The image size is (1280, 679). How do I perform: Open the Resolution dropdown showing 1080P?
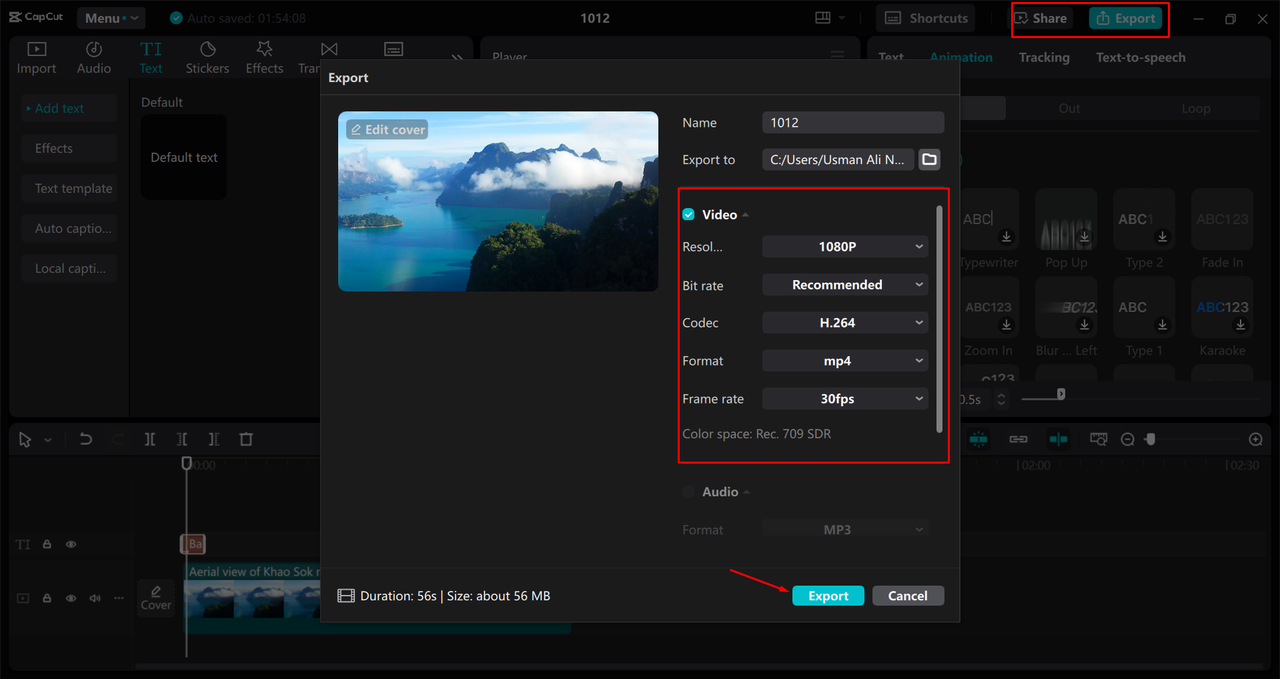(845, 246)
